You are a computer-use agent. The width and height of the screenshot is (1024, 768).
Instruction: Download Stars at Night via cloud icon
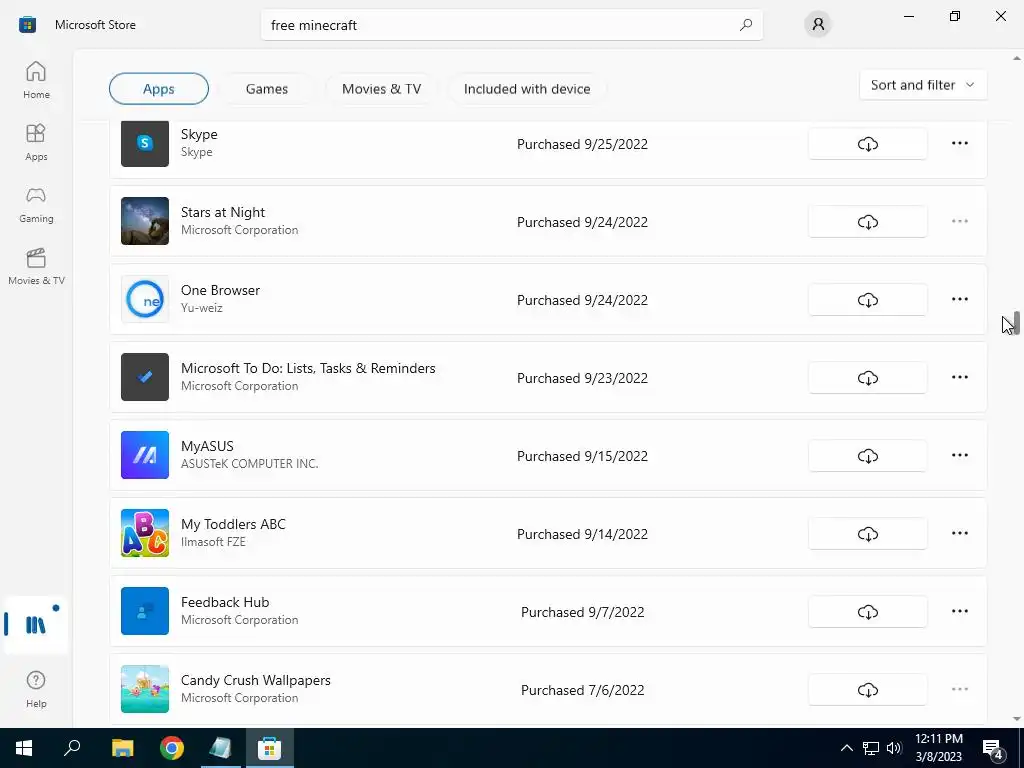pyautogui.click(x=867, y=222)
